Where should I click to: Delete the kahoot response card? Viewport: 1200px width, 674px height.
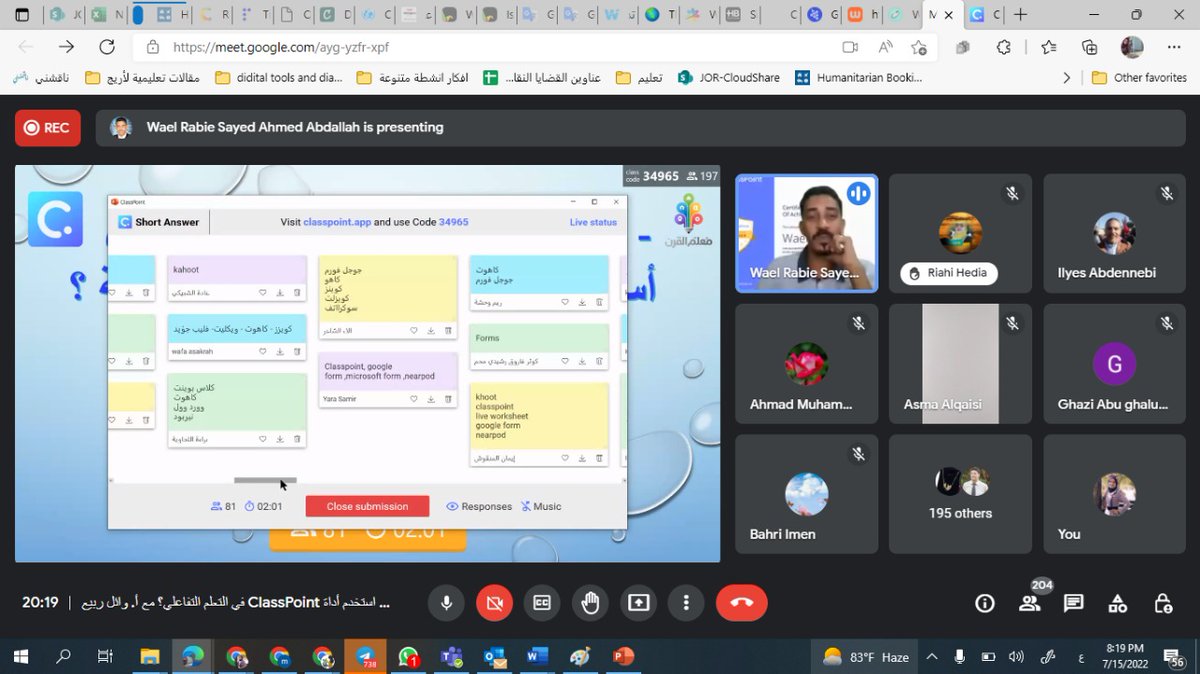[296, 293]
